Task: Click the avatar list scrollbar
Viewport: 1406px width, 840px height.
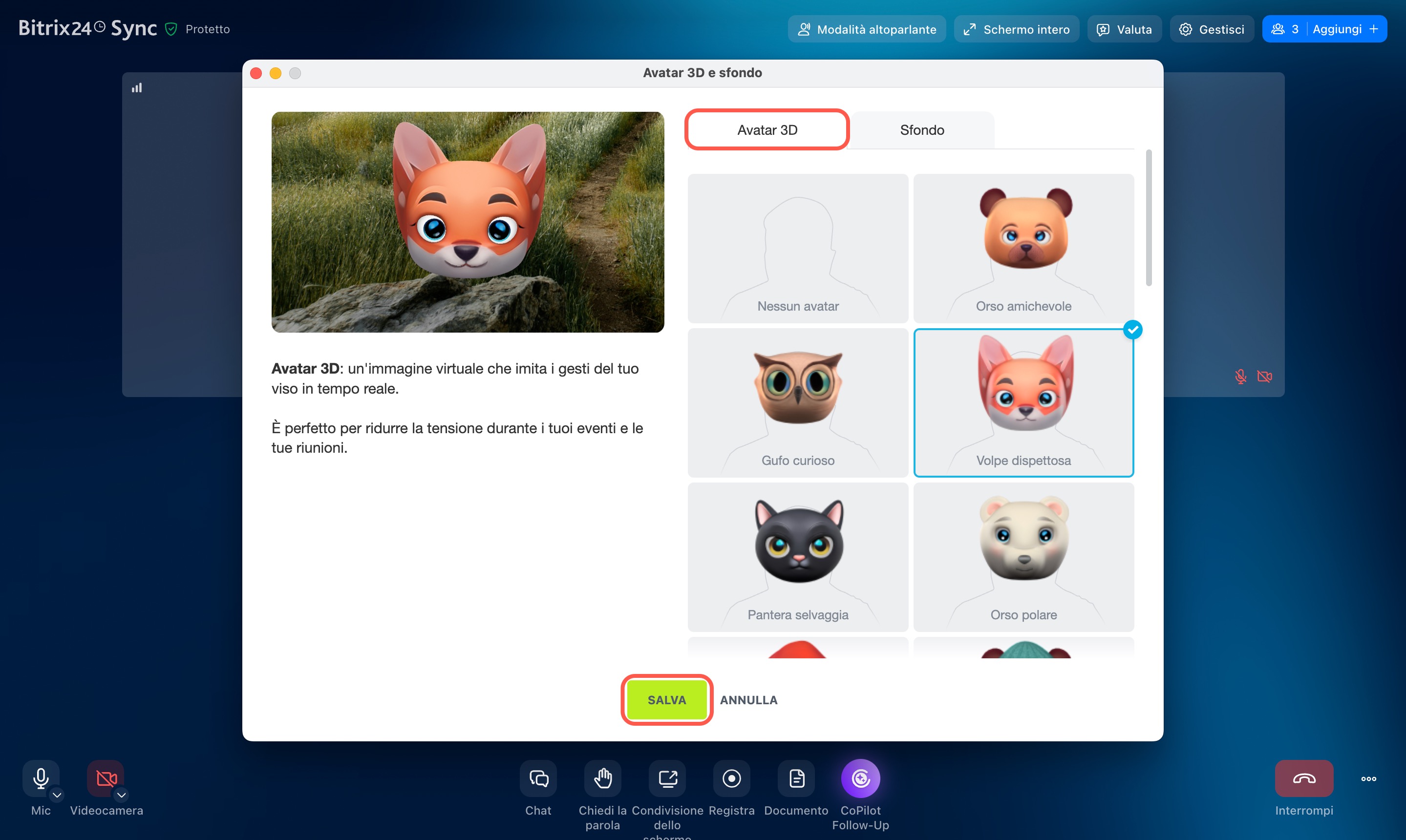Action: click(x=1149, y=218)
